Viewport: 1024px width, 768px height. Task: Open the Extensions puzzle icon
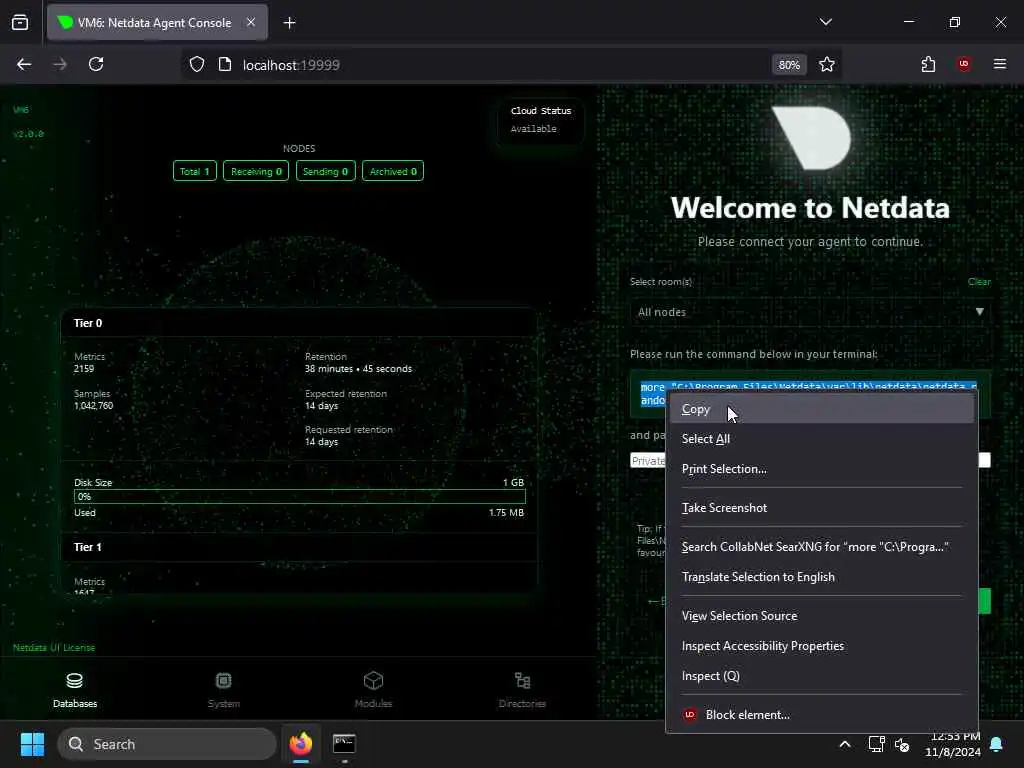point(928,65)
